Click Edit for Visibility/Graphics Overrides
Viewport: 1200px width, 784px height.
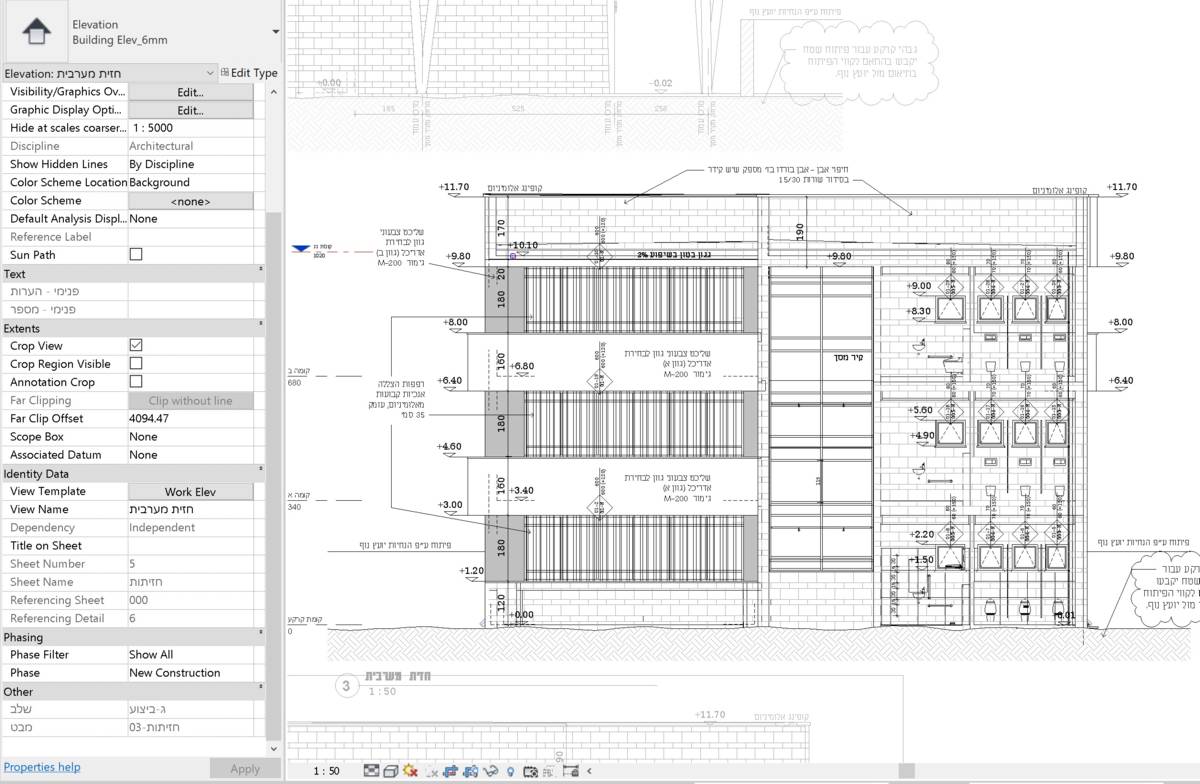tap(190, 92)
